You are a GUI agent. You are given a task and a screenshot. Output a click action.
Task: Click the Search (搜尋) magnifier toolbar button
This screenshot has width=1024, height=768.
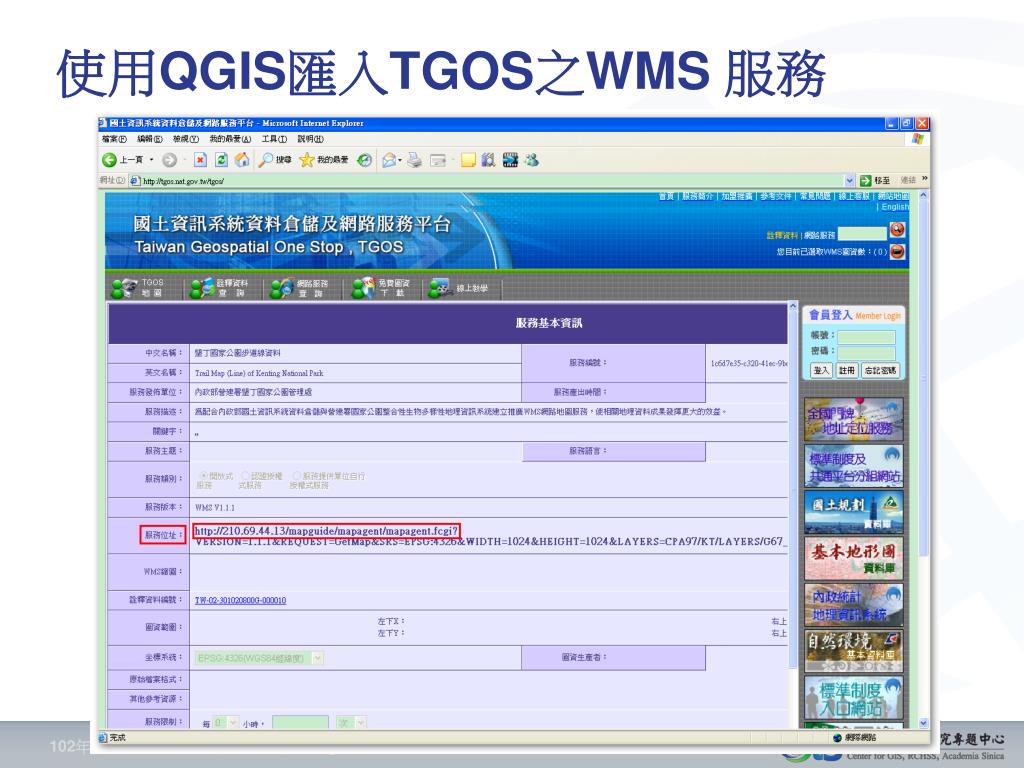275,160
